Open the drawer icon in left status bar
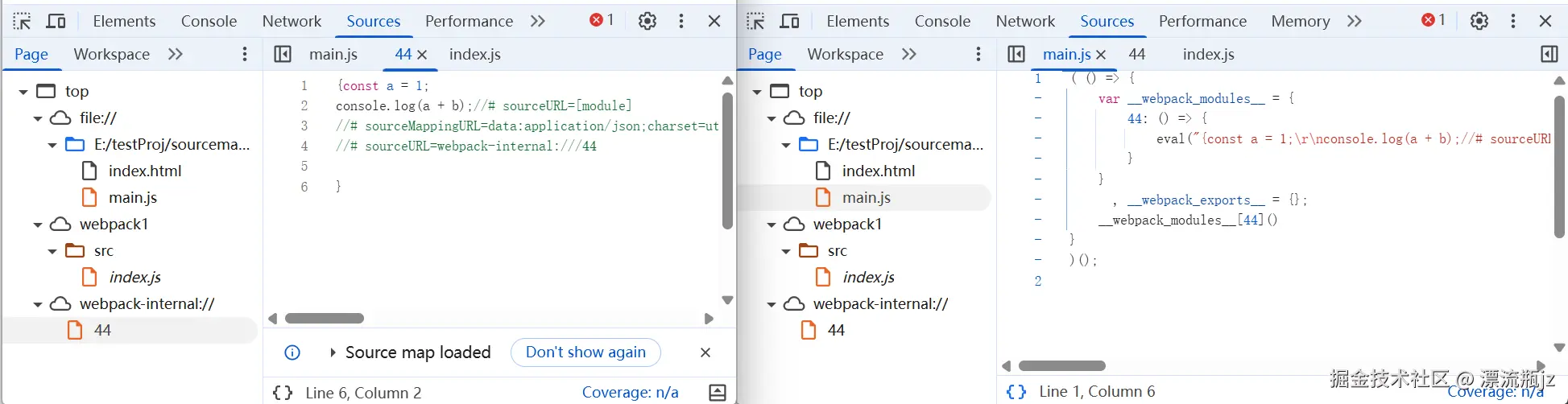Viewport: 1568px width, 404px height. click(717, 393)
